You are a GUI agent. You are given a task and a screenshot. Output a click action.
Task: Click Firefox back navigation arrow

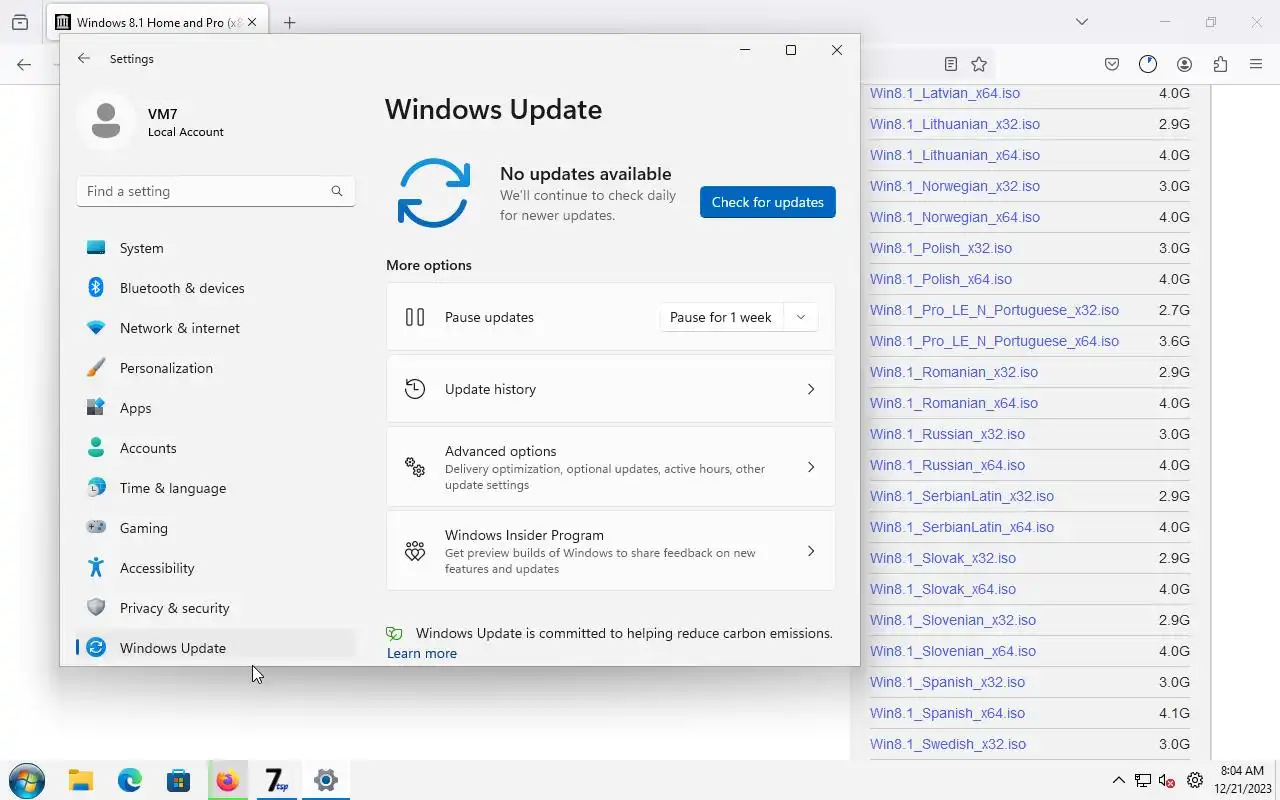point(24,64)
